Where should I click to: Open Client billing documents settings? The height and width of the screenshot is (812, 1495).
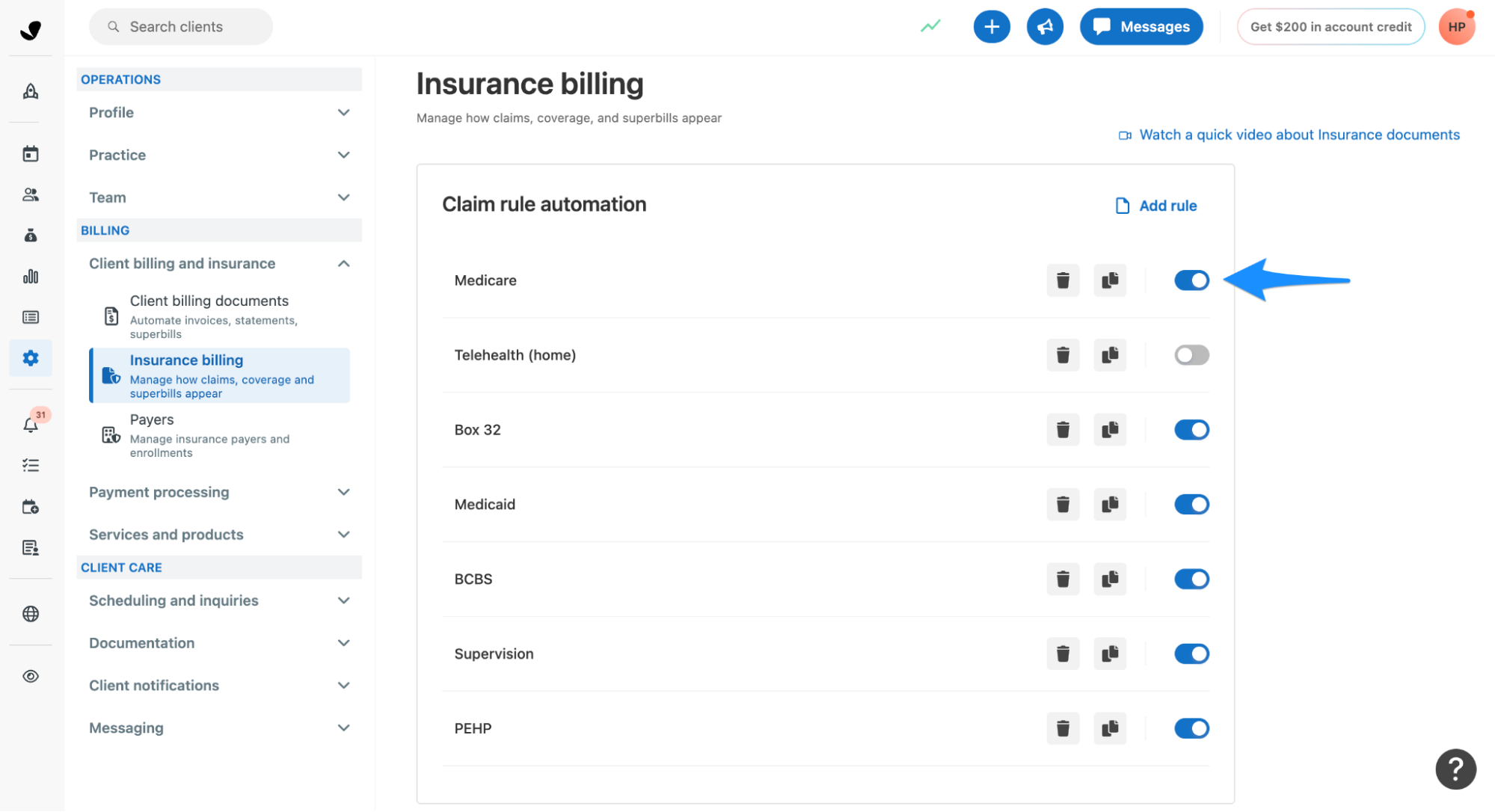219,317
